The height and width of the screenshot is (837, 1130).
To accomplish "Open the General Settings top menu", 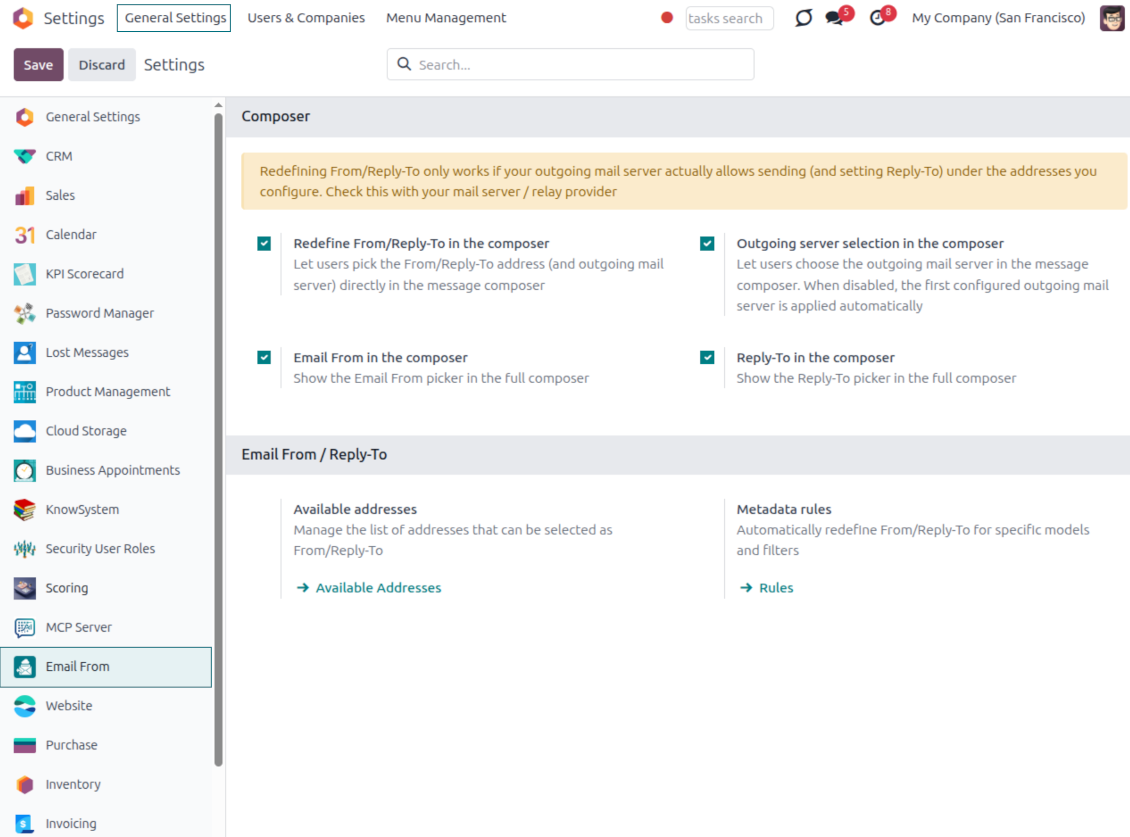I will click(x=174, y=18).
